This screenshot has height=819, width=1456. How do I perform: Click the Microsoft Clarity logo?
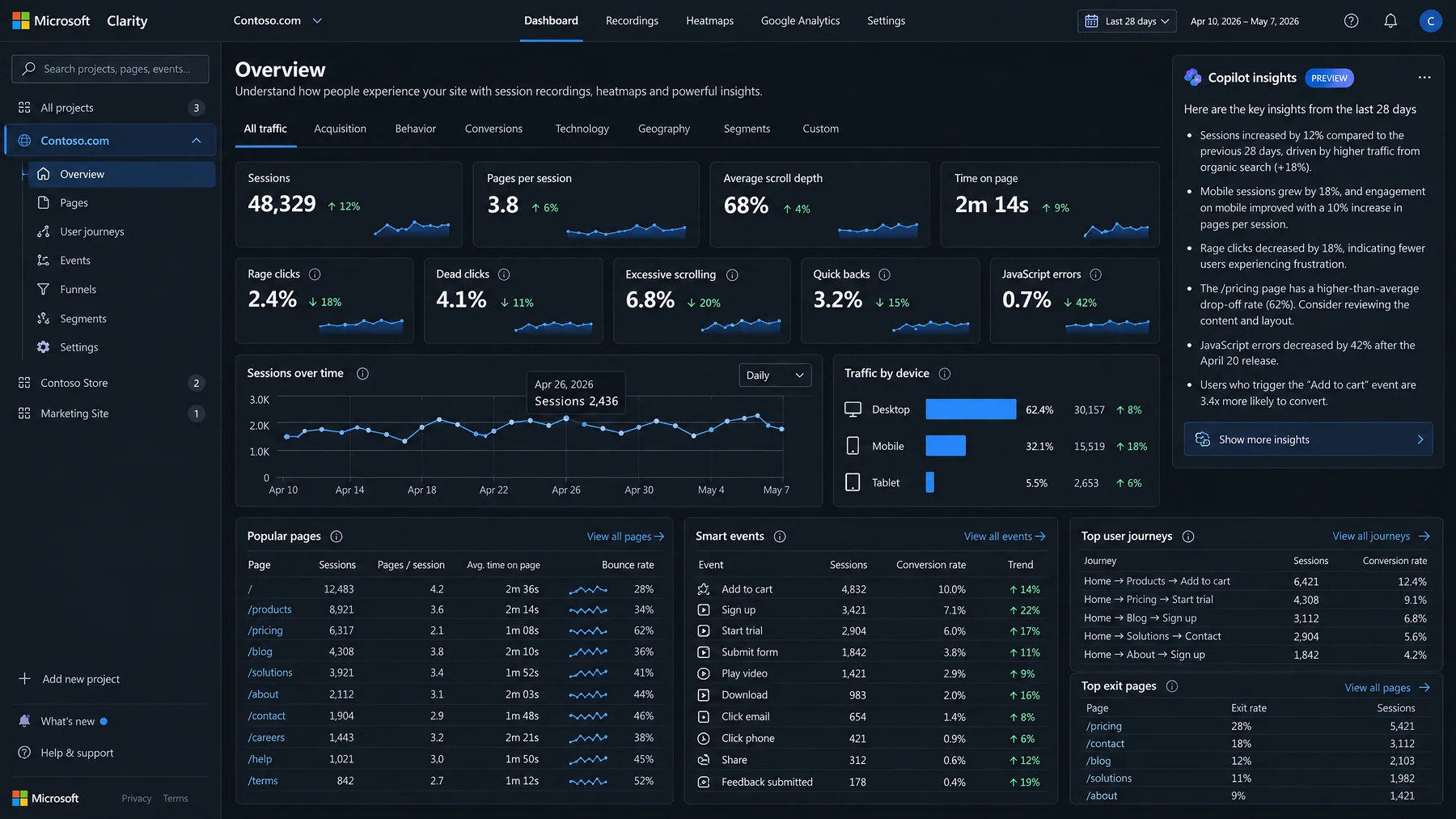[x=80, y=21]
